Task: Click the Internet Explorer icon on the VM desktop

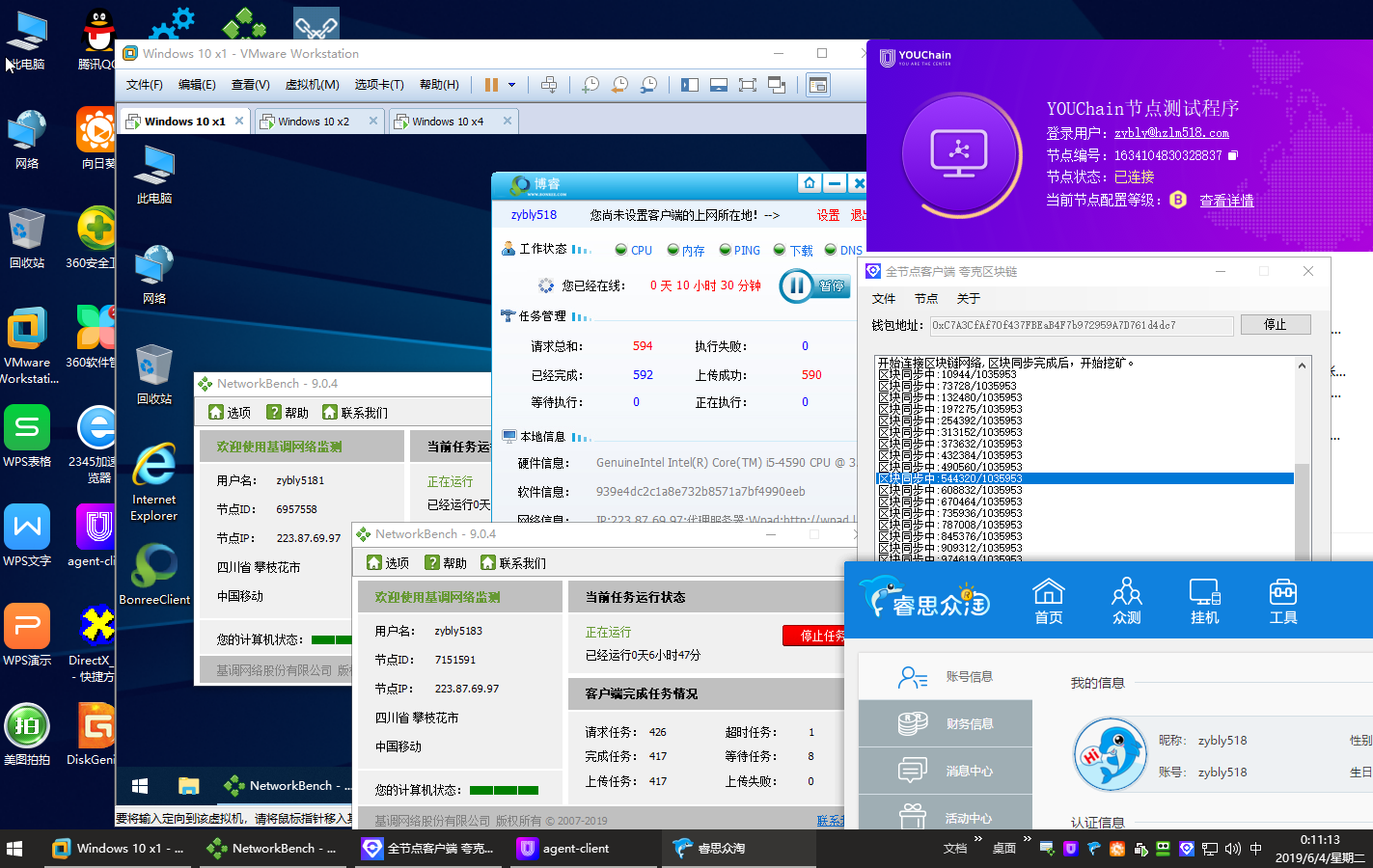Action: pyautogui.click(x=154, y=482)
